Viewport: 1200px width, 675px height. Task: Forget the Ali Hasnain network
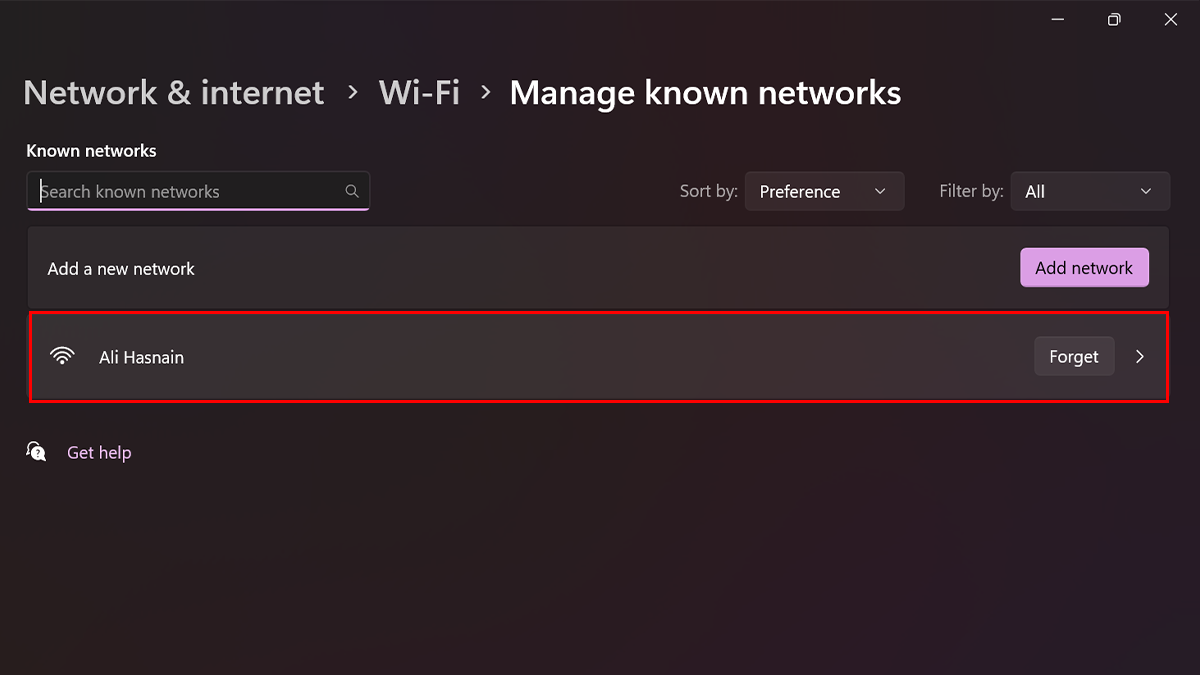[1074, 357]
